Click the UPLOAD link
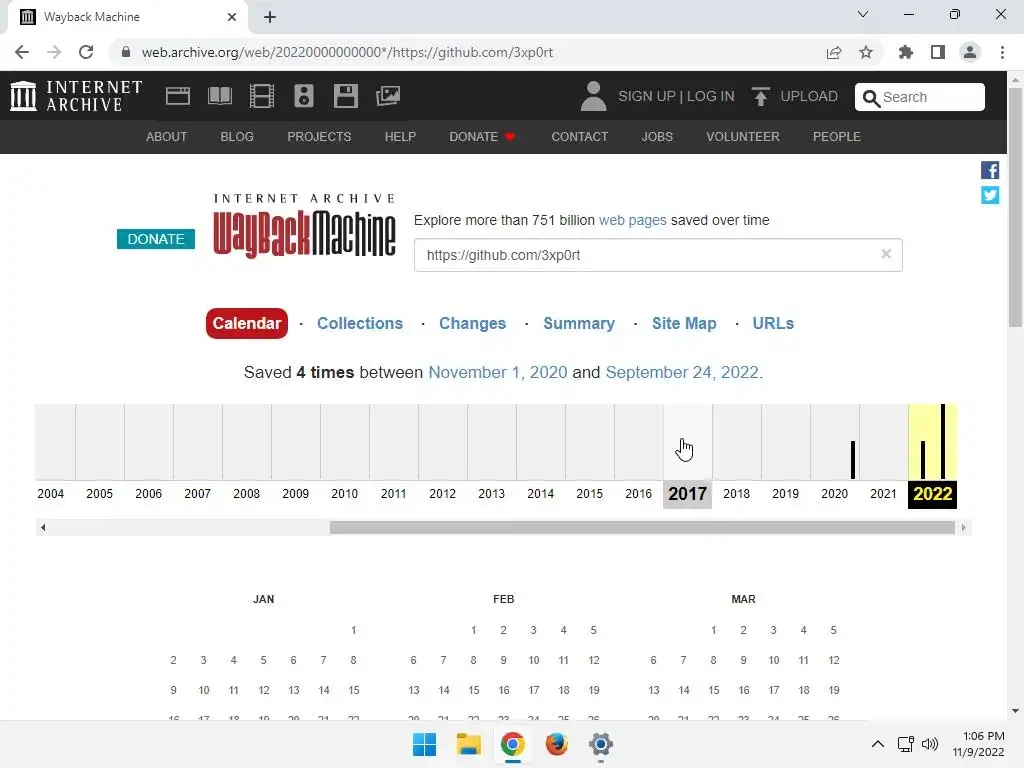Image resolution: width=1024 pixels, height=768 pixels. tap(809, 96)
